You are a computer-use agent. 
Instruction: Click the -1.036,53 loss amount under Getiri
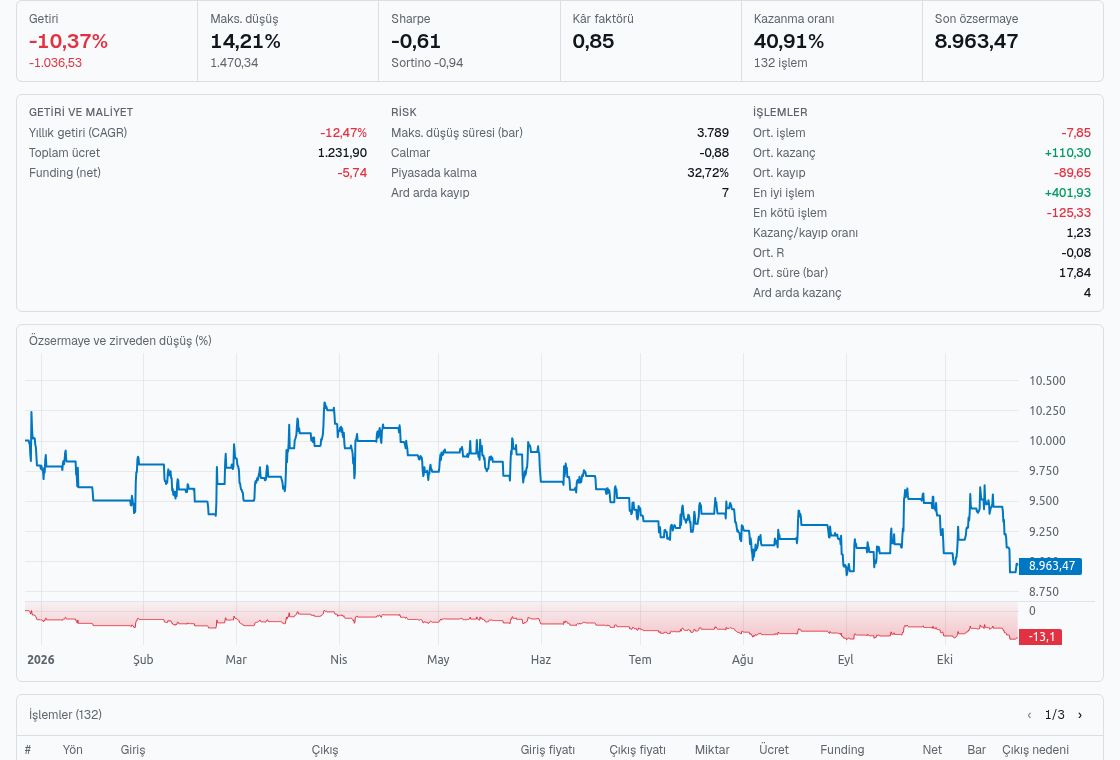pos(55,63)
